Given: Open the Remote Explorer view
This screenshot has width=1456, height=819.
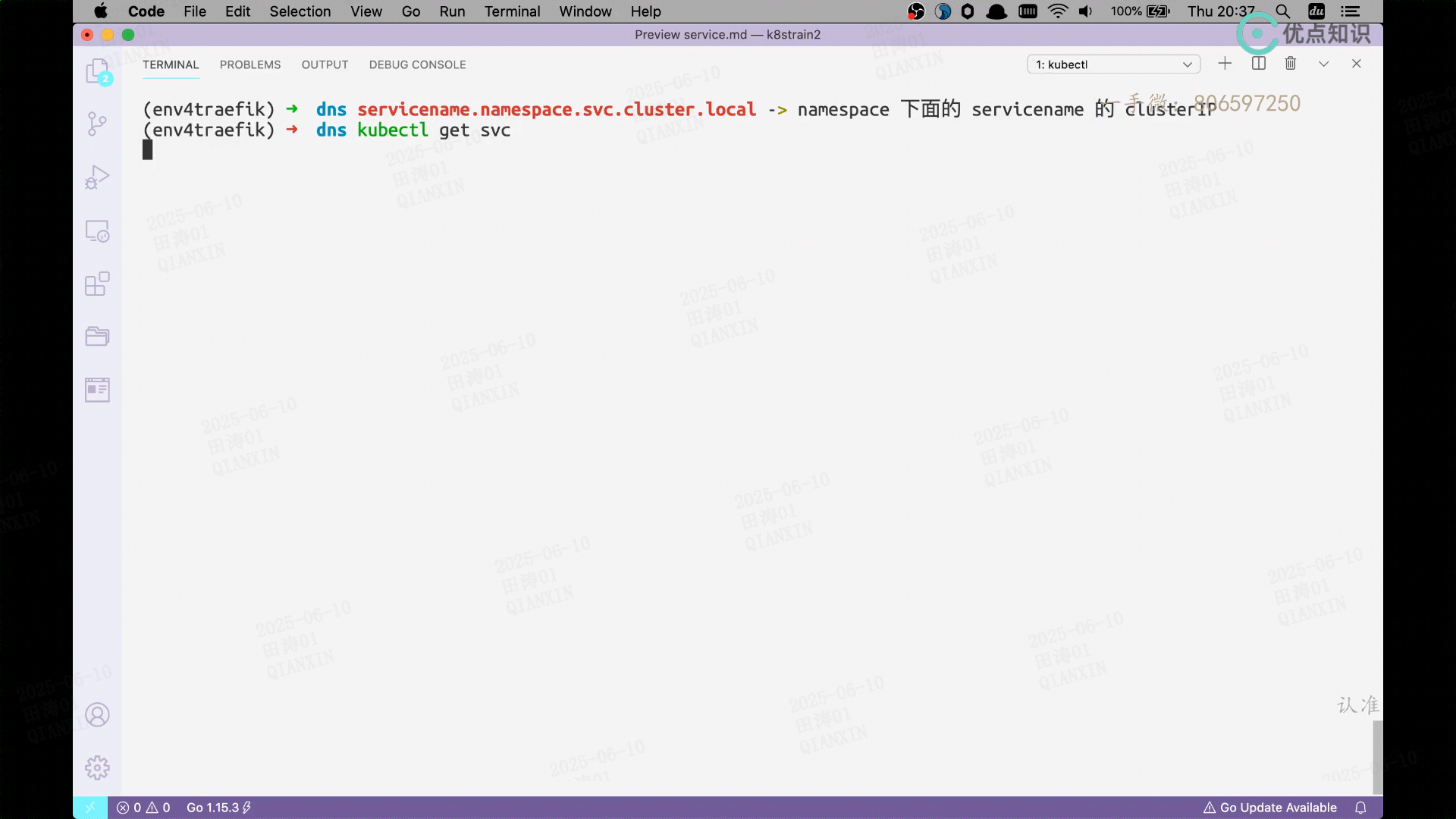Looking at the screenshot, I should pos(97,231).
